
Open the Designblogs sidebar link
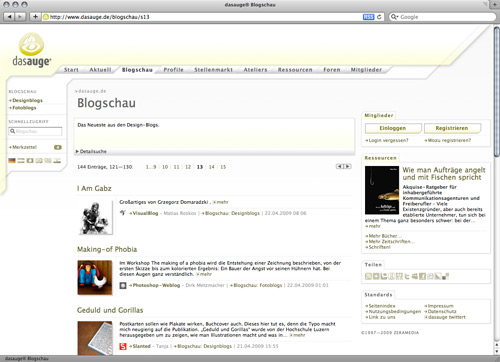coord(27,100)
